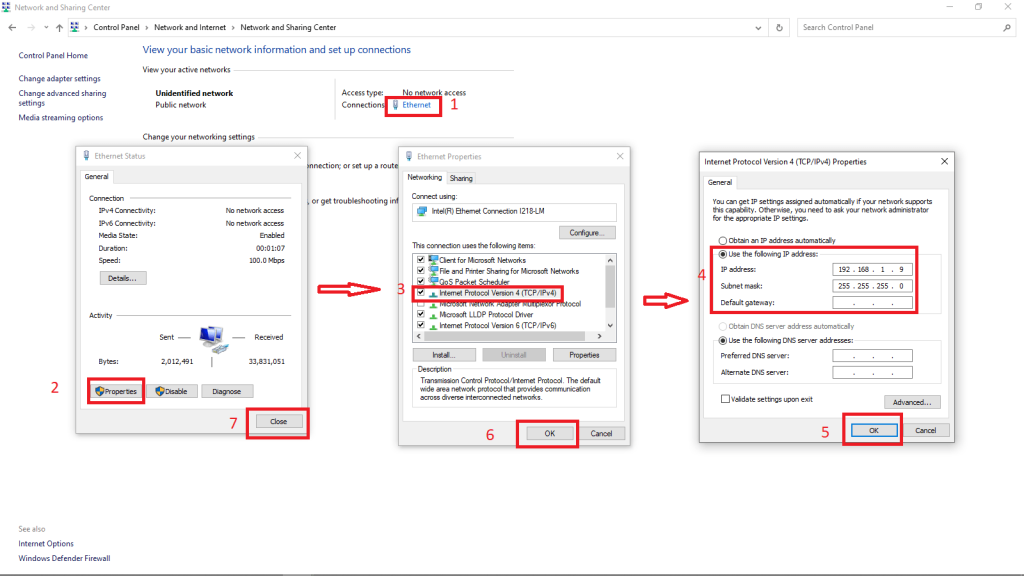Select the General tab in Ethernet Status

point(96,176)
